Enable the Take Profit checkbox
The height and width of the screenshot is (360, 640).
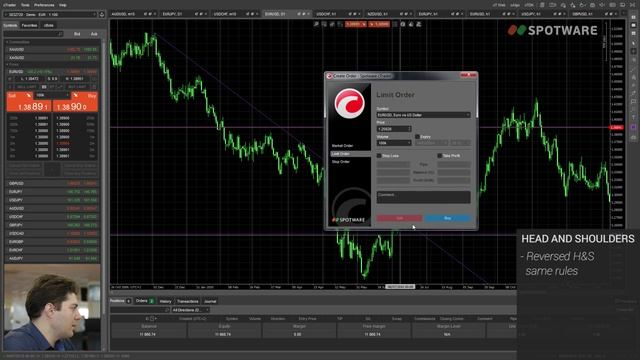point(440,156)
